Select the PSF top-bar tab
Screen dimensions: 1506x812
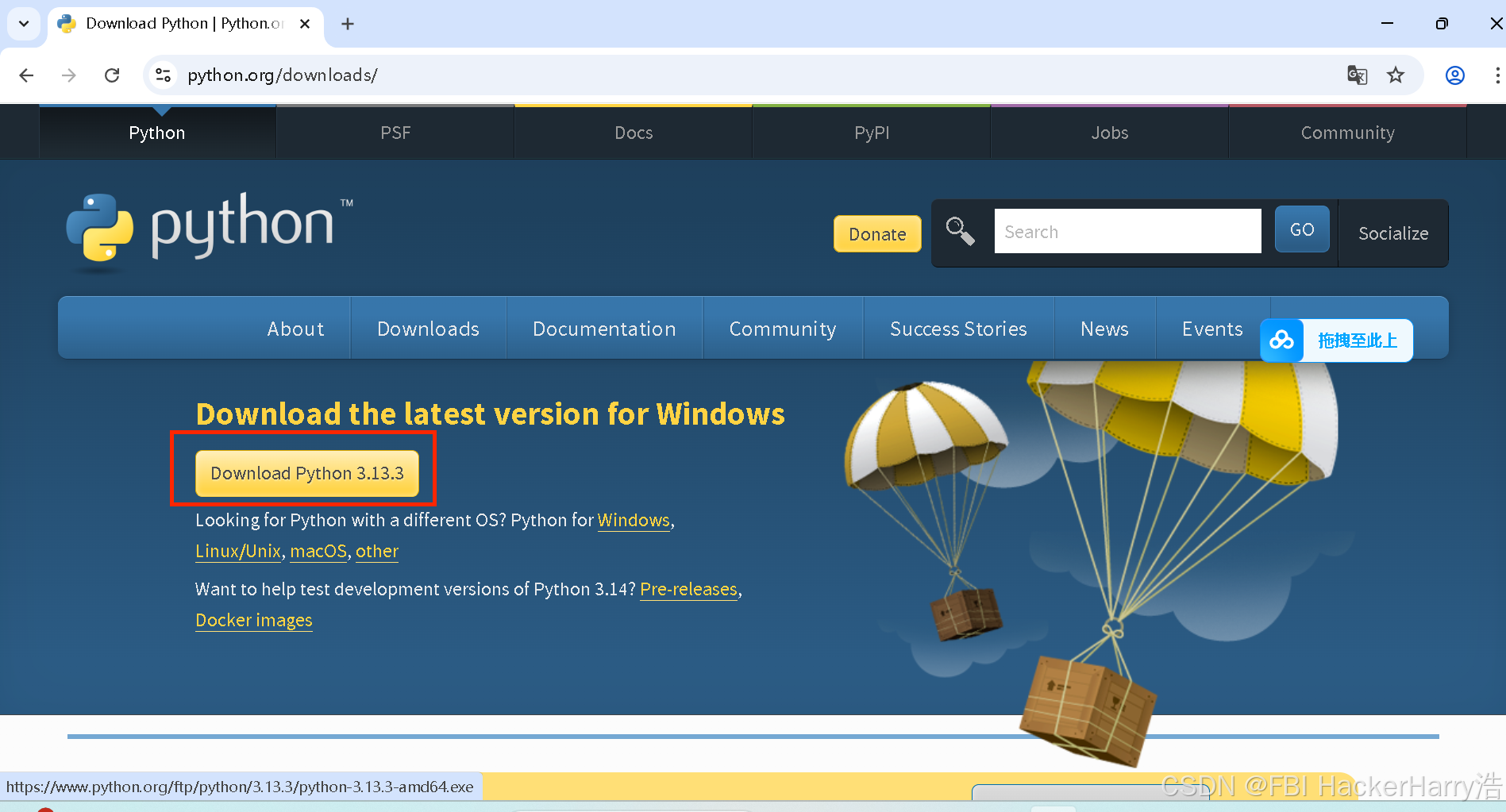[395, 133]
